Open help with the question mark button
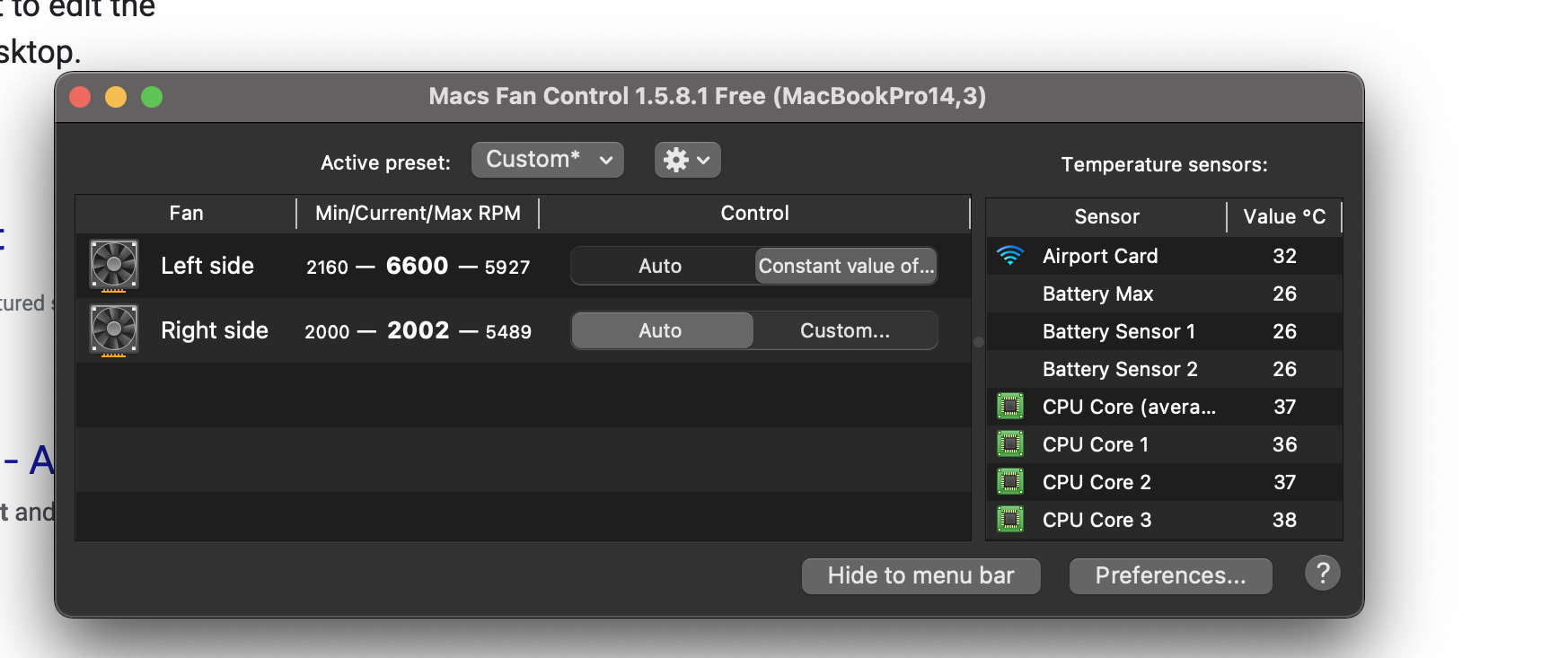1568x658 pixels. (x=1322, y=574)
